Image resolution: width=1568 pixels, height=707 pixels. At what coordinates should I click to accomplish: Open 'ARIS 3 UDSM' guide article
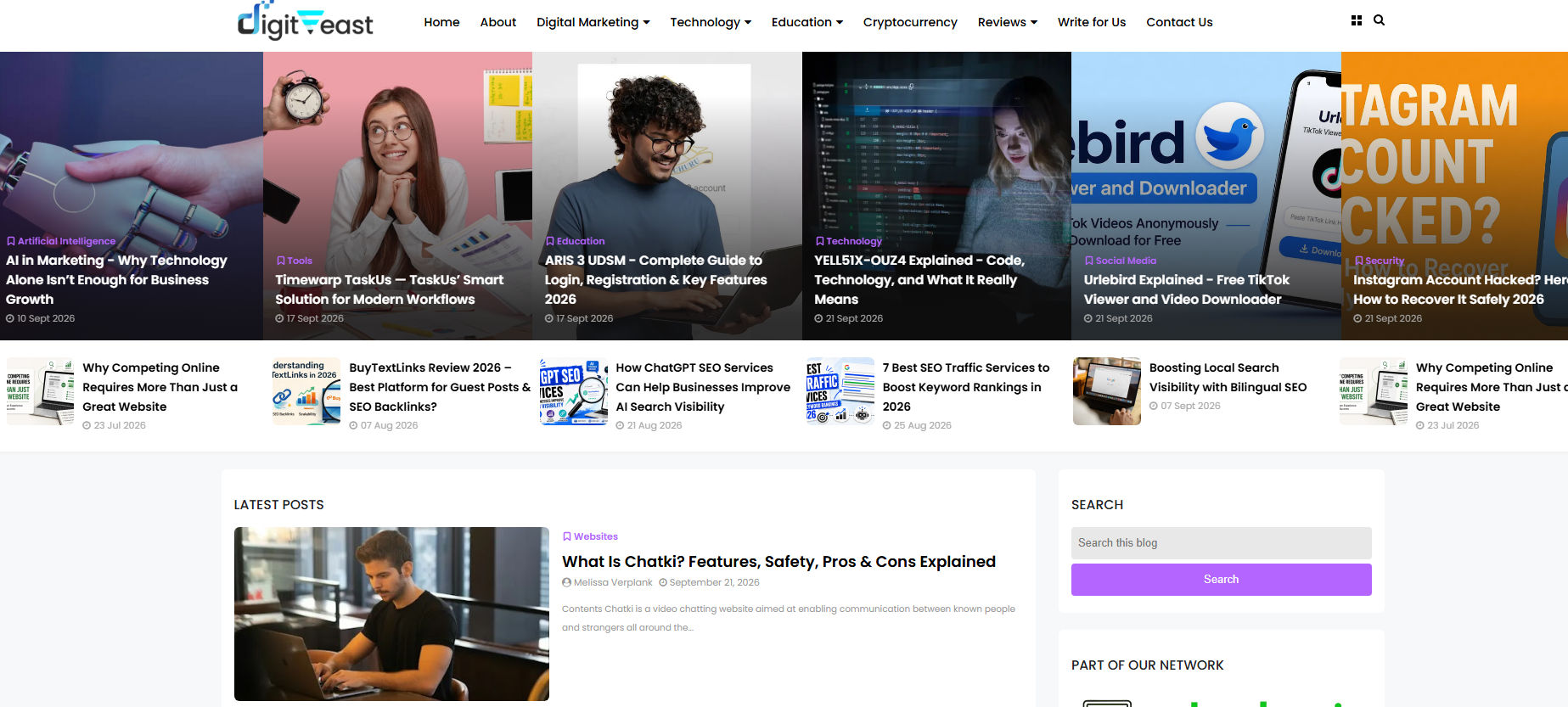655,279
